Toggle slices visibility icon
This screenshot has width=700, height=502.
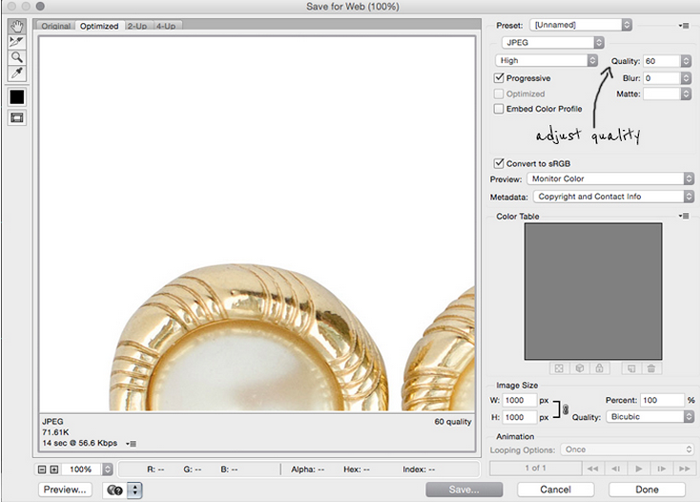pyautogui.click(x=17, y=118)
